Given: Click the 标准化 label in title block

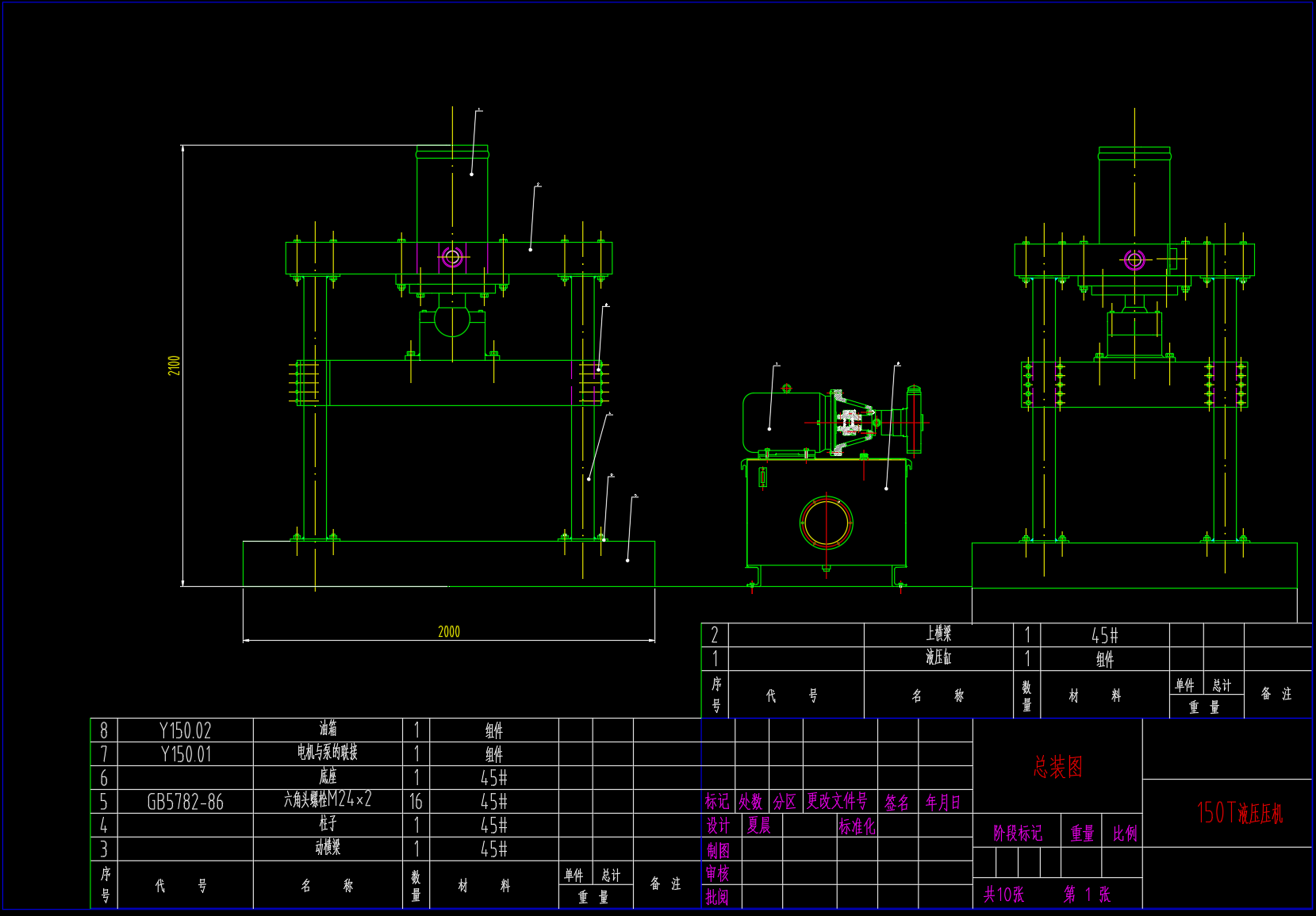Looking at the screenshot, I should click(x=857, y=826).
